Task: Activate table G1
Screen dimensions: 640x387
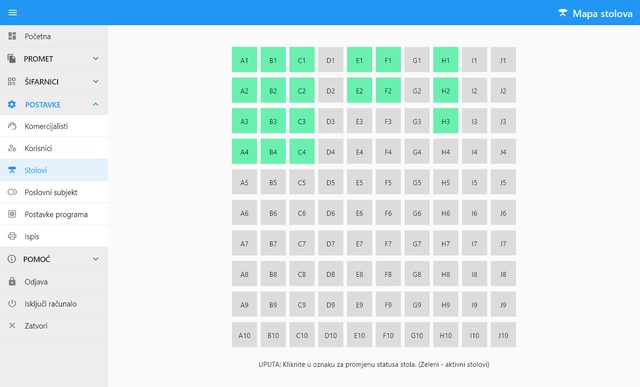Action: 417,60
